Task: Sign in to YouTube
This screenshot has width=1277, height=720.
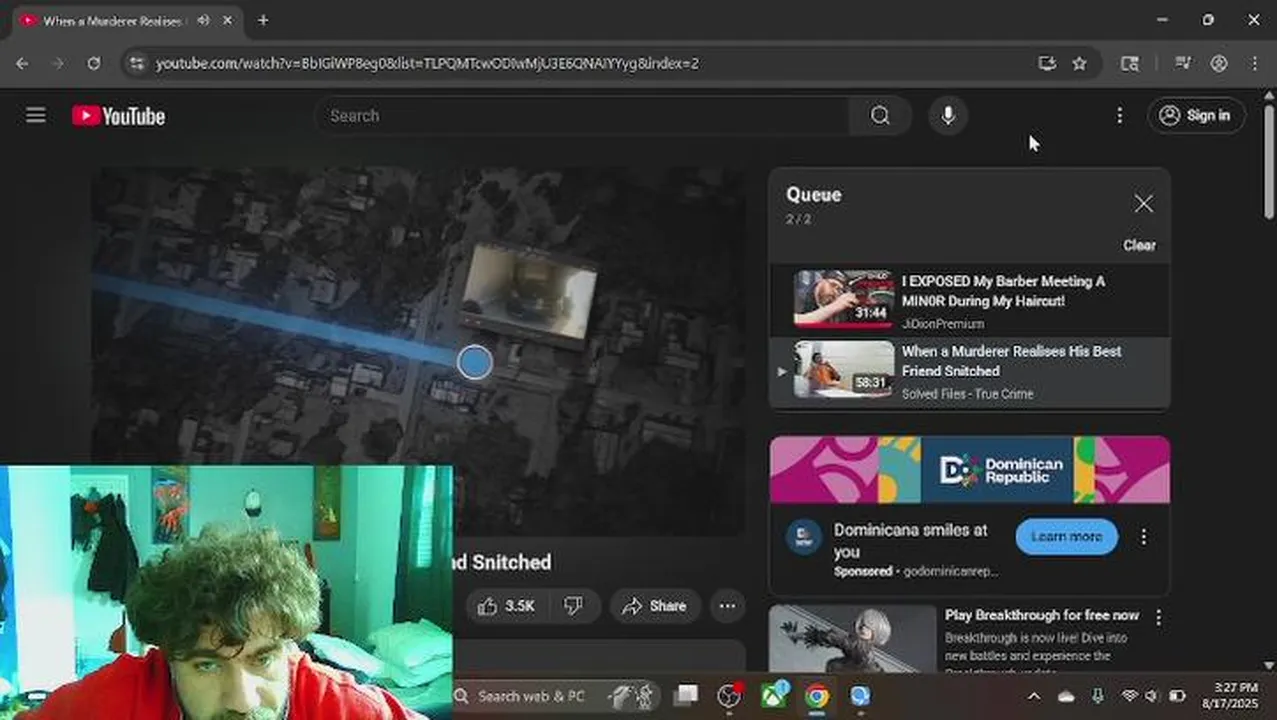Action: point(1196,116)
